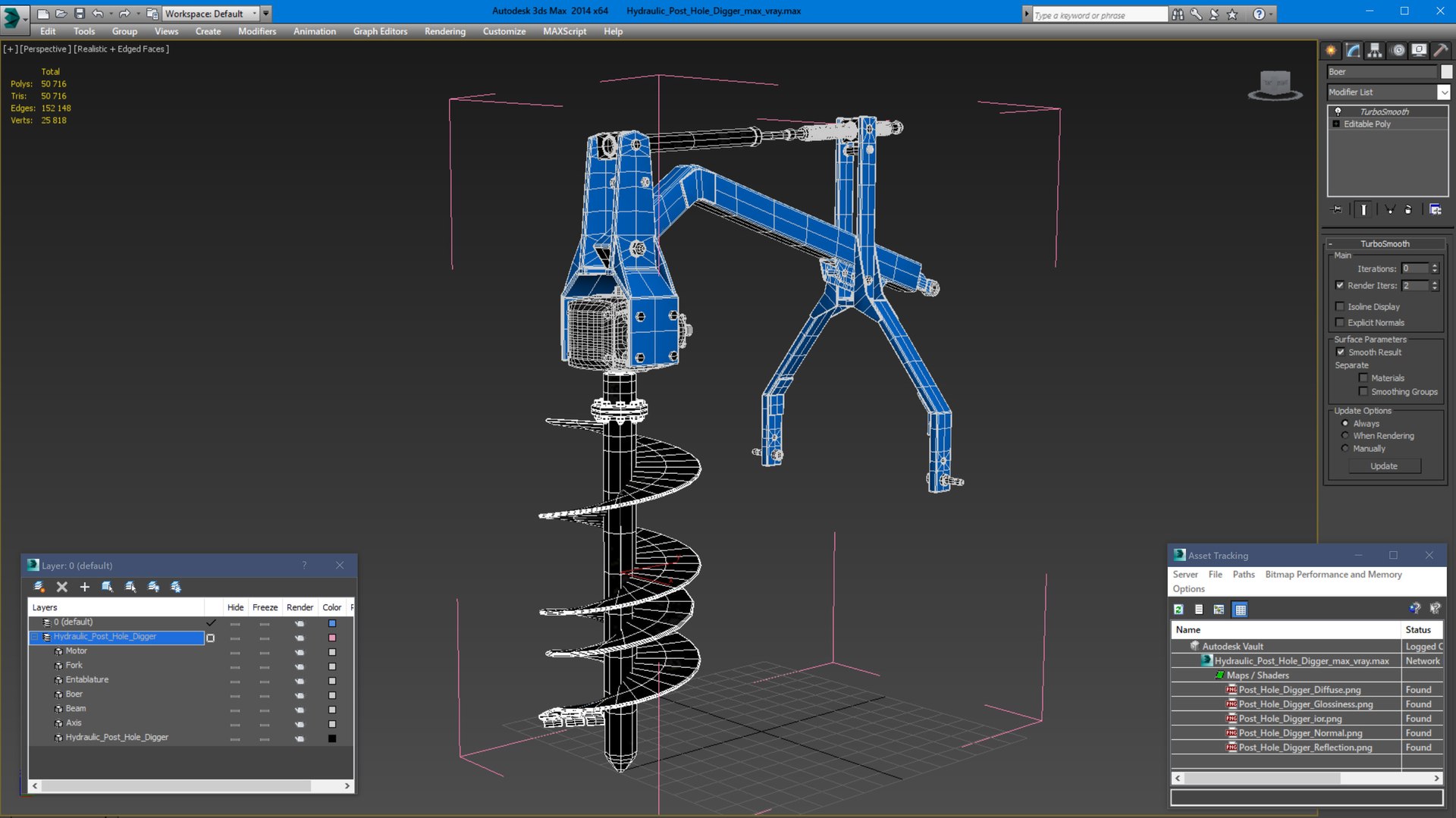This screenshot has height=818, width=1456.
Task: Open the undo history dropdown arrow
Action: point(110,14)
